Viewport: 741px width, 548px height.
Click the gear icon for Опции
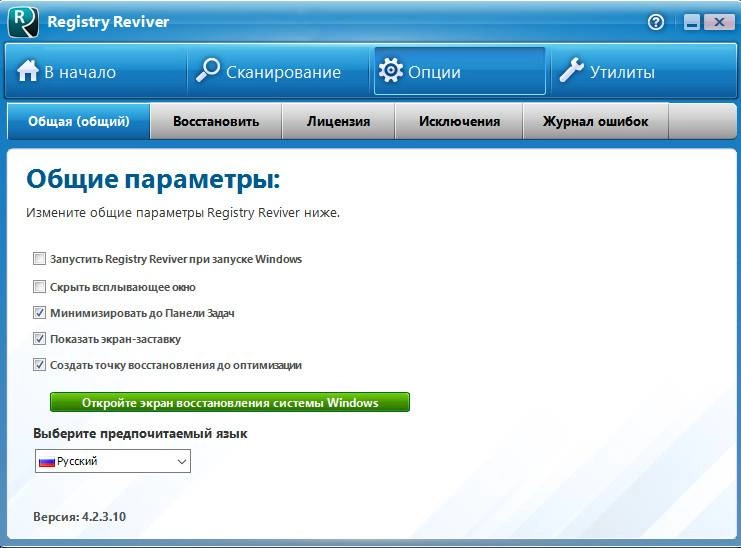tap(391, 70)
